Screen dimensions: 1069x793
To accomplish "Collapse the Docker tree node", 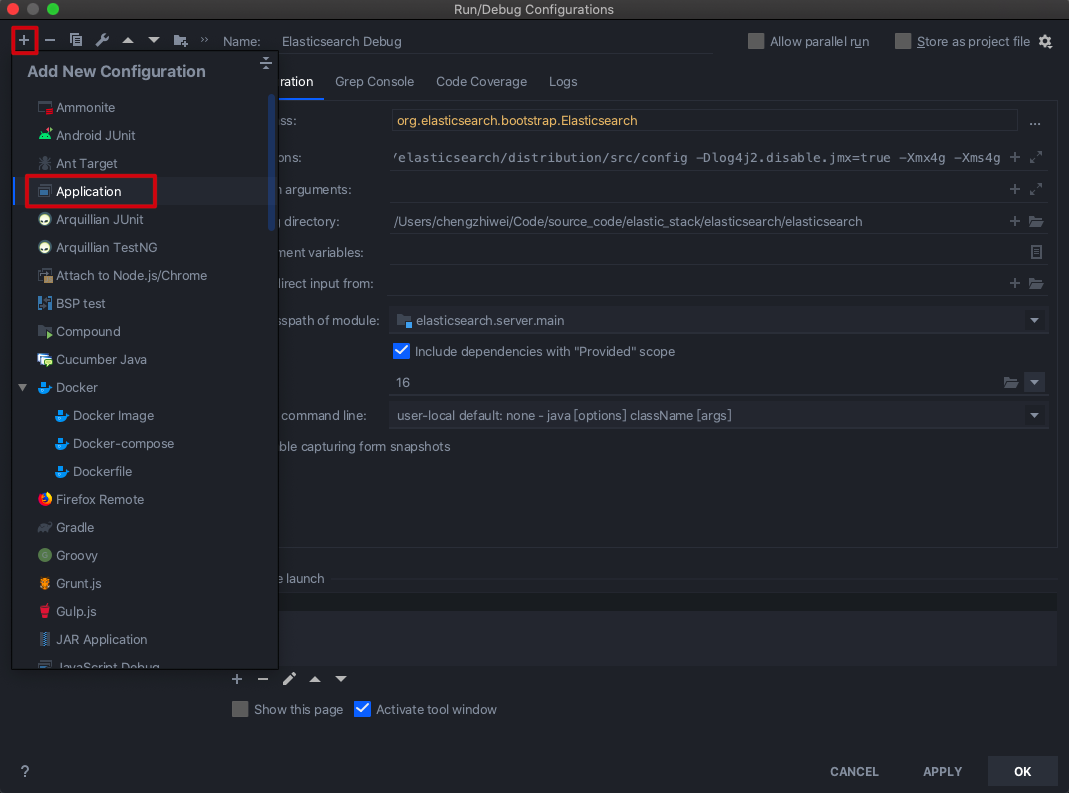I will click(23, 387).
